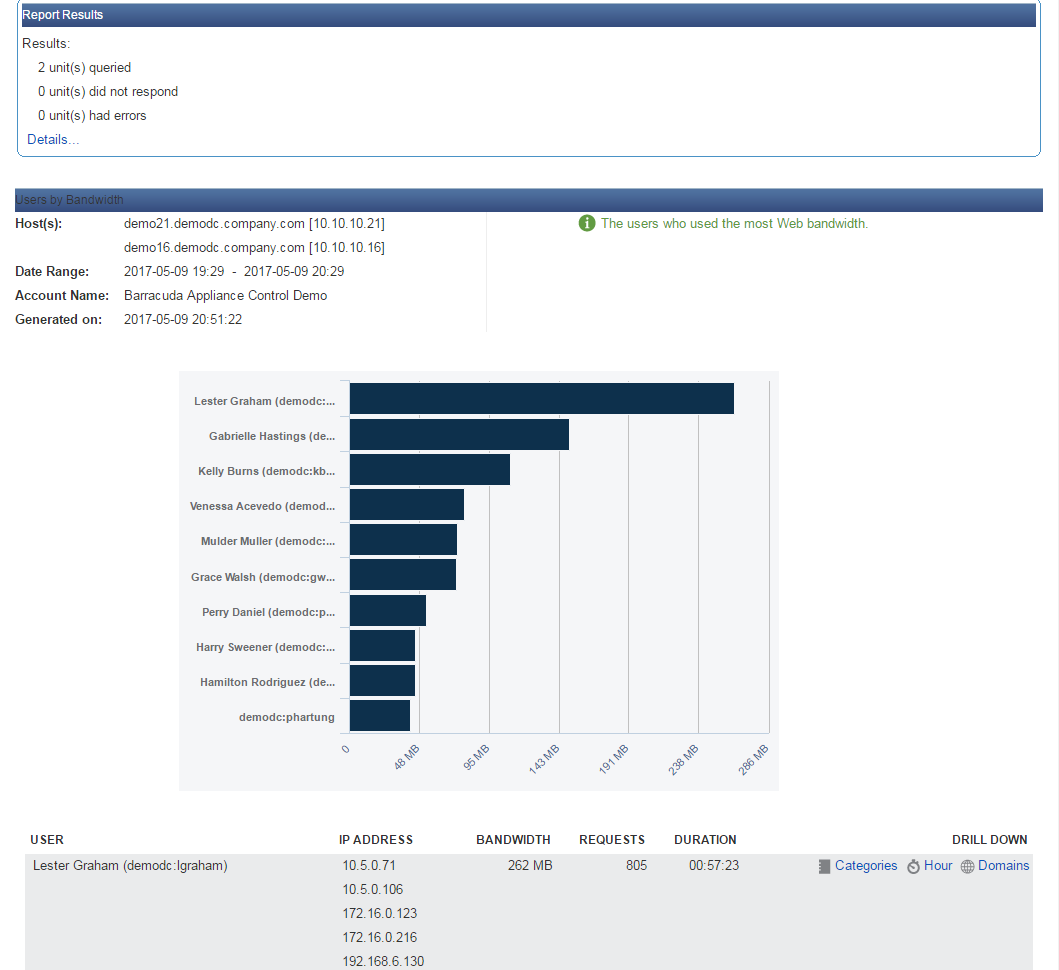This screenshot has height=970, width=1059.
Task: Click the DRILL DOWN column header
Action: coord(989,840)
